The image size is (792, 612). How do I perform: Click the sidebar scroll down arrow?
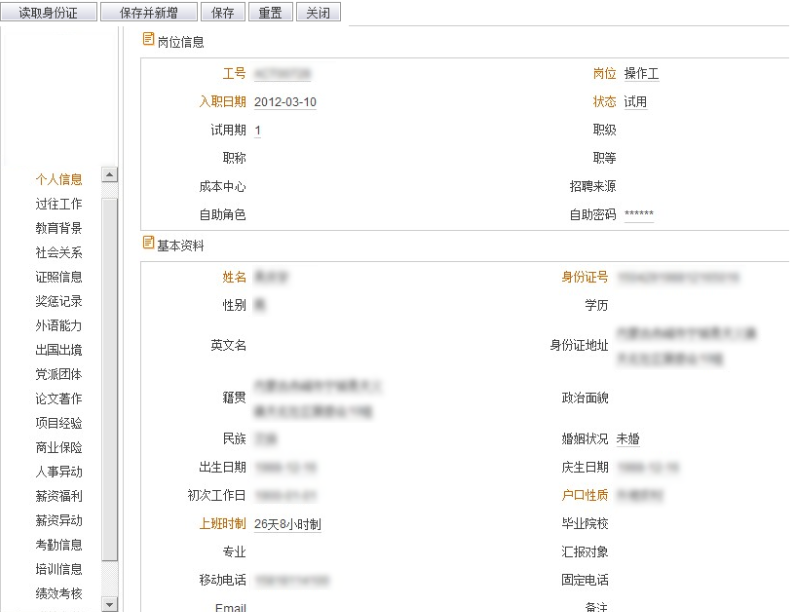tap(109, 604)
